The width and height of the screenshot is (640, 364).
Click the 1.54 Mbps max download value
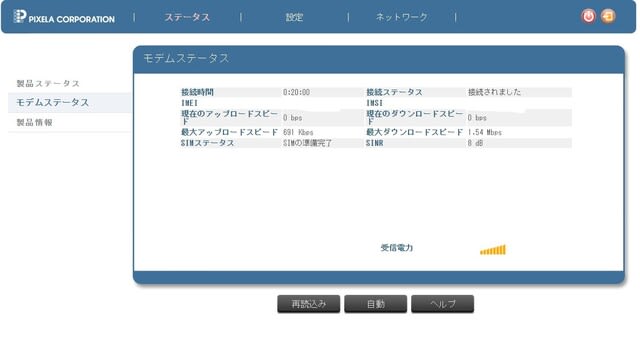click(x=484, y=132)
